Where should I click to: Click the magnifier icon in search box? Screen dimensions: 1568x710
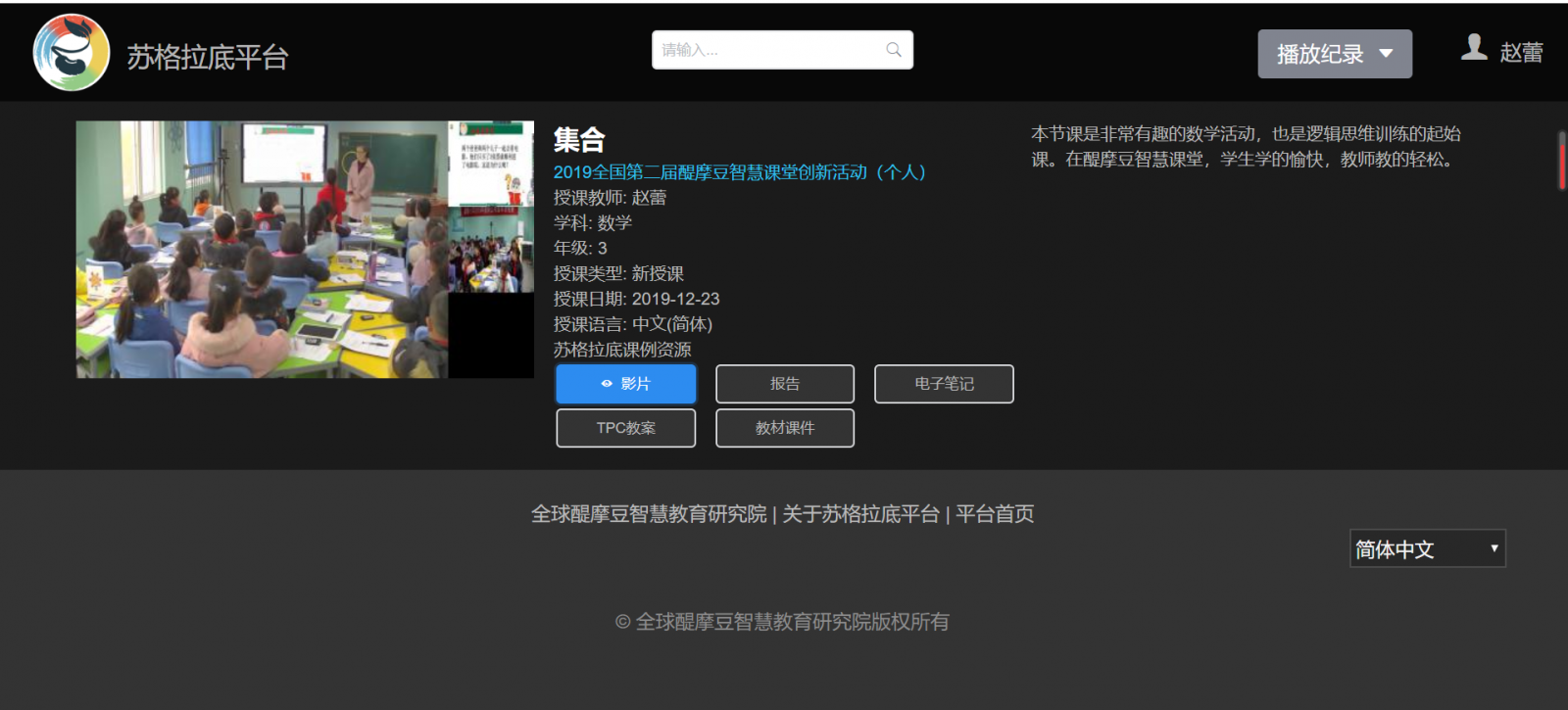click(x=893, y=50)
